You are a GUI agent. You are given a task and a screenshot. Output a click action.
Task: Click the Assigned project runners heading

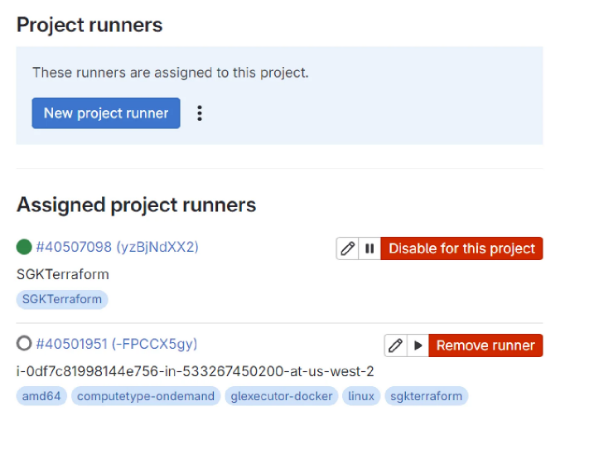(x=136, y=205)
